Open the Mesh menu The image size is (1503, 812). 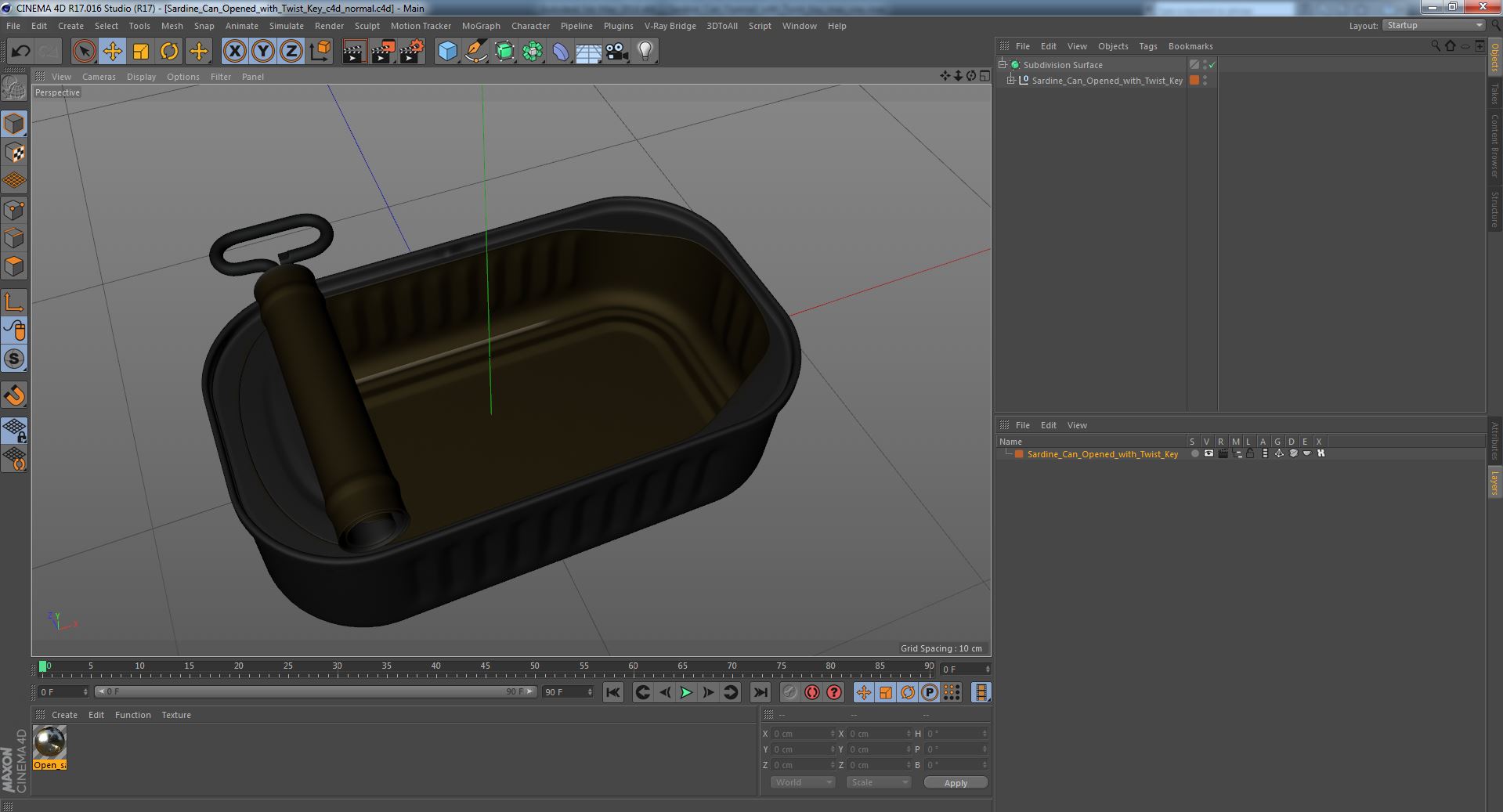[x=172, y=26]
